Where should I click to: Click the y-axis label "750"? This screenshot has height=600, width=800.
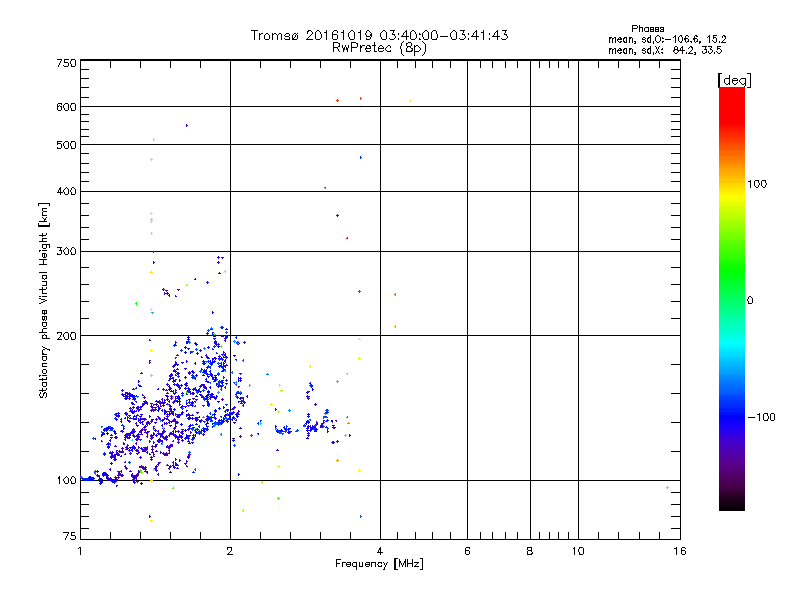[x=66, y=63]
